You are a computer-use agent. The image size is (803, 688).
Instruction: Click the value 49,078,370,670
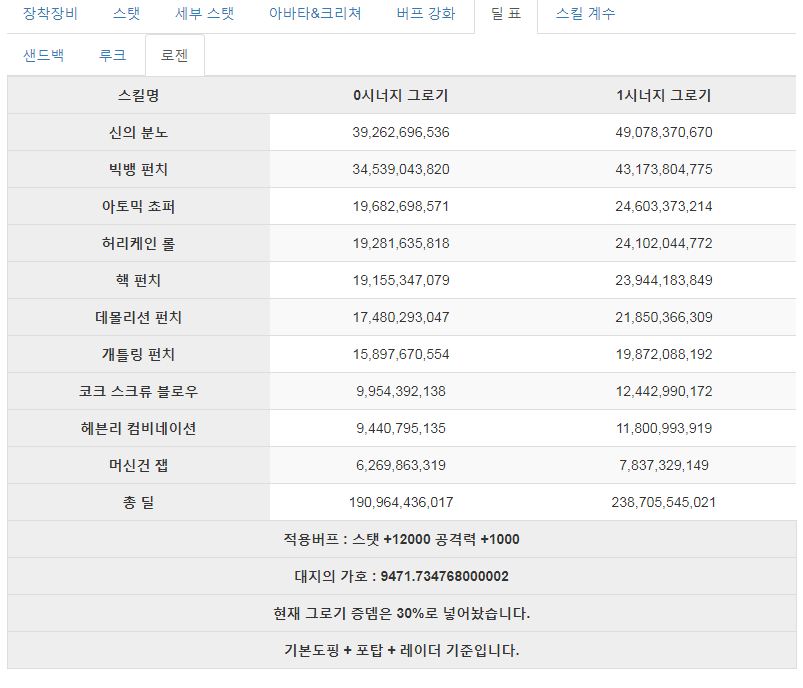[664, 132]
